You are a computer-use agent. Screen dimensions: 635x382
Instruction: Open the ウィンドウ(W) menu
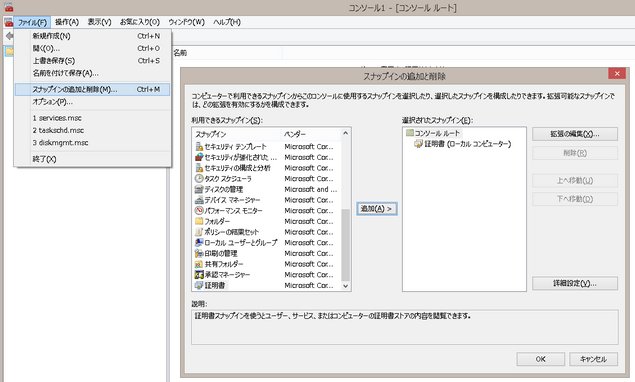point(186,22)
